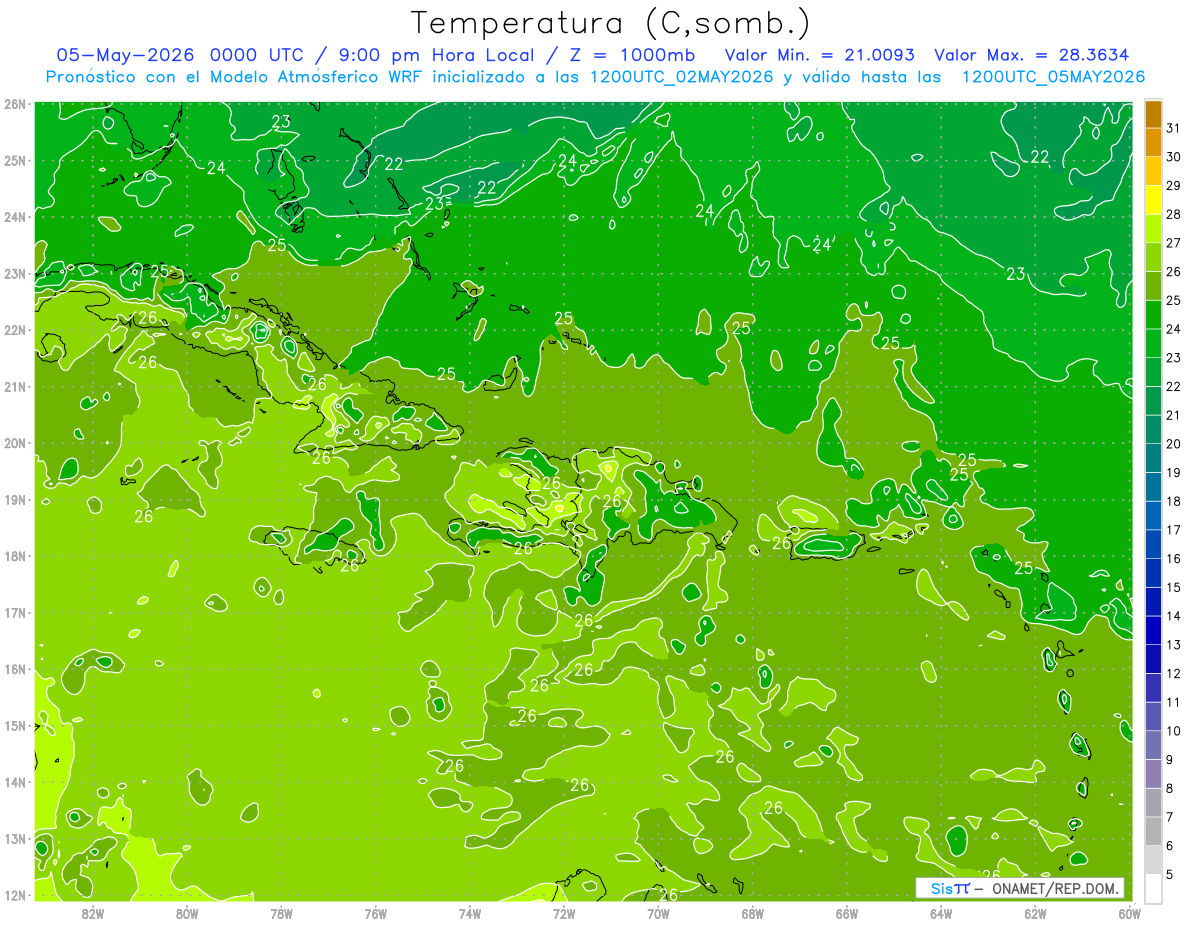Click the 60W longitude axis label

(x=1129, y=912)
